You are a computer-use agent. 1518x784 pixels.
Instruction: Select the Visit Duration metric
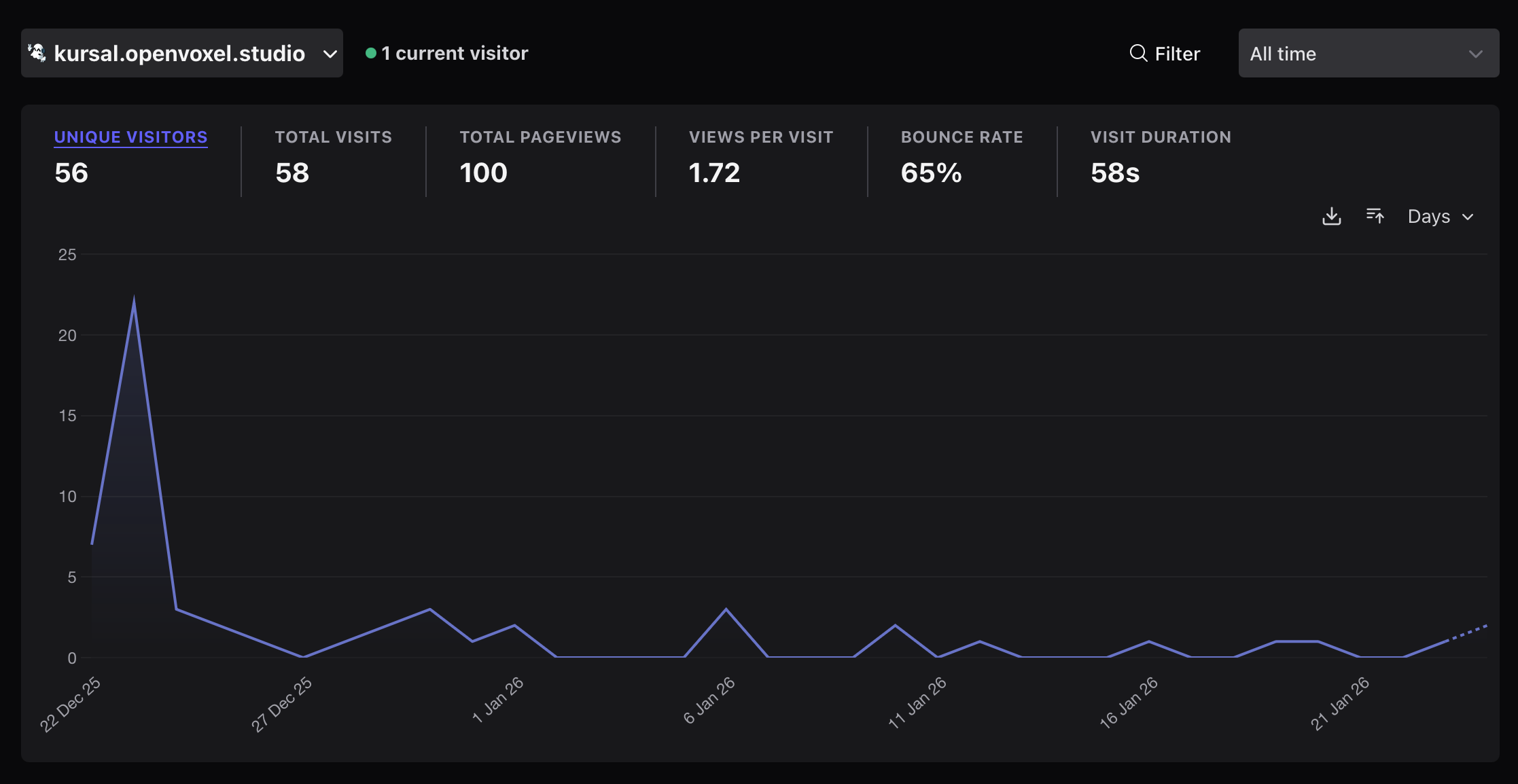pyautogui.click(x=1161, y=137)
